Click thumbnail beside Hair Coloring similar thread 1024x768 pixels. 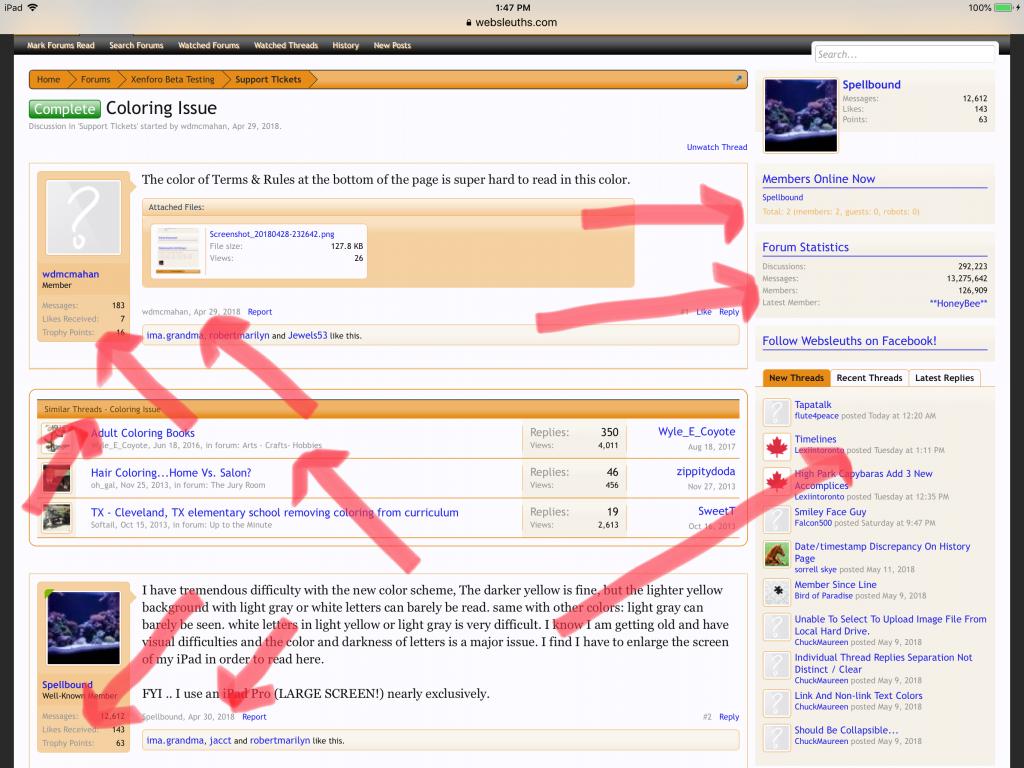point(57,478)
